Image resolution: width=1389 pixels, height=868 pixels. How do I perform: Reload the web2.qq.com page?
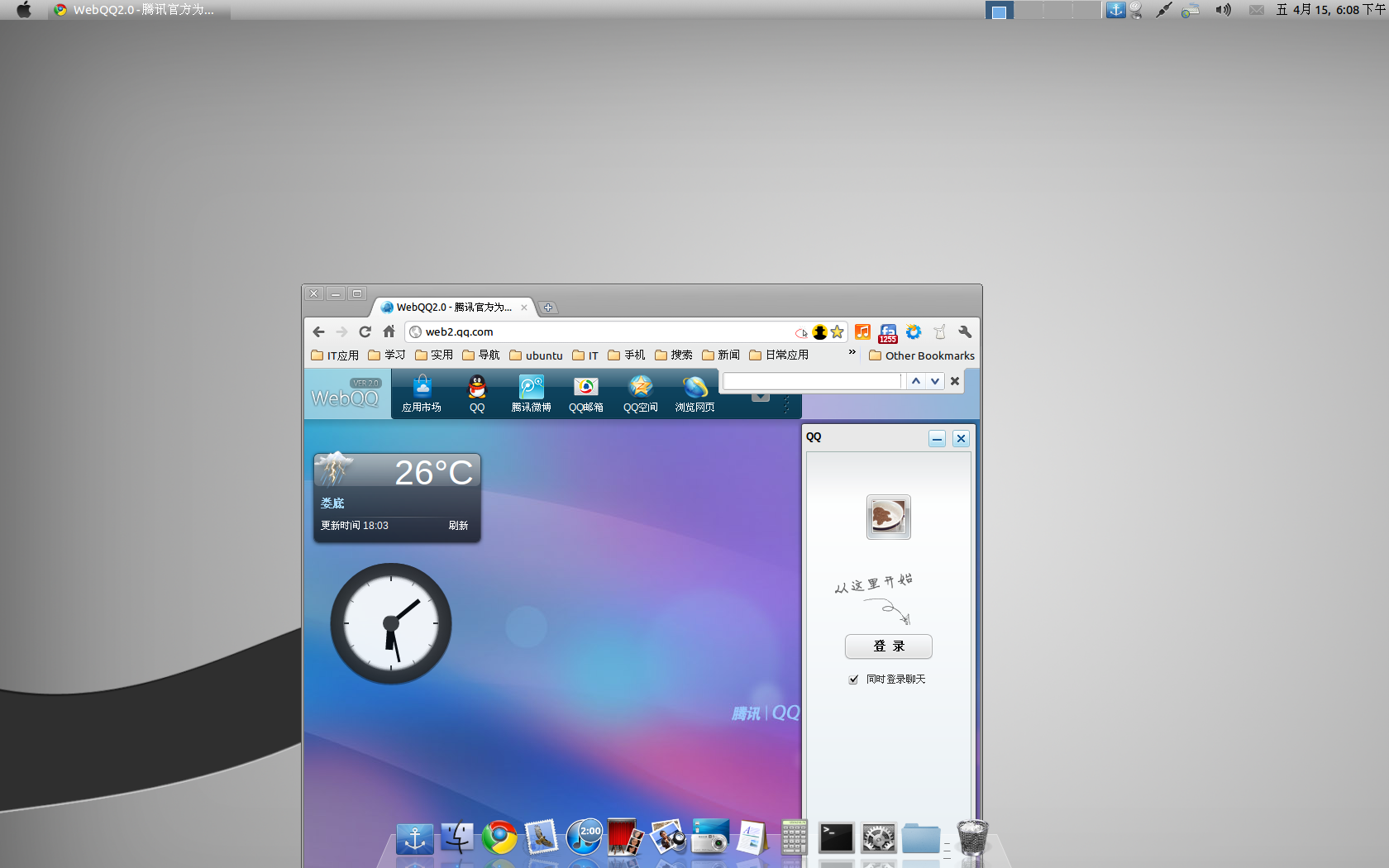365,331
